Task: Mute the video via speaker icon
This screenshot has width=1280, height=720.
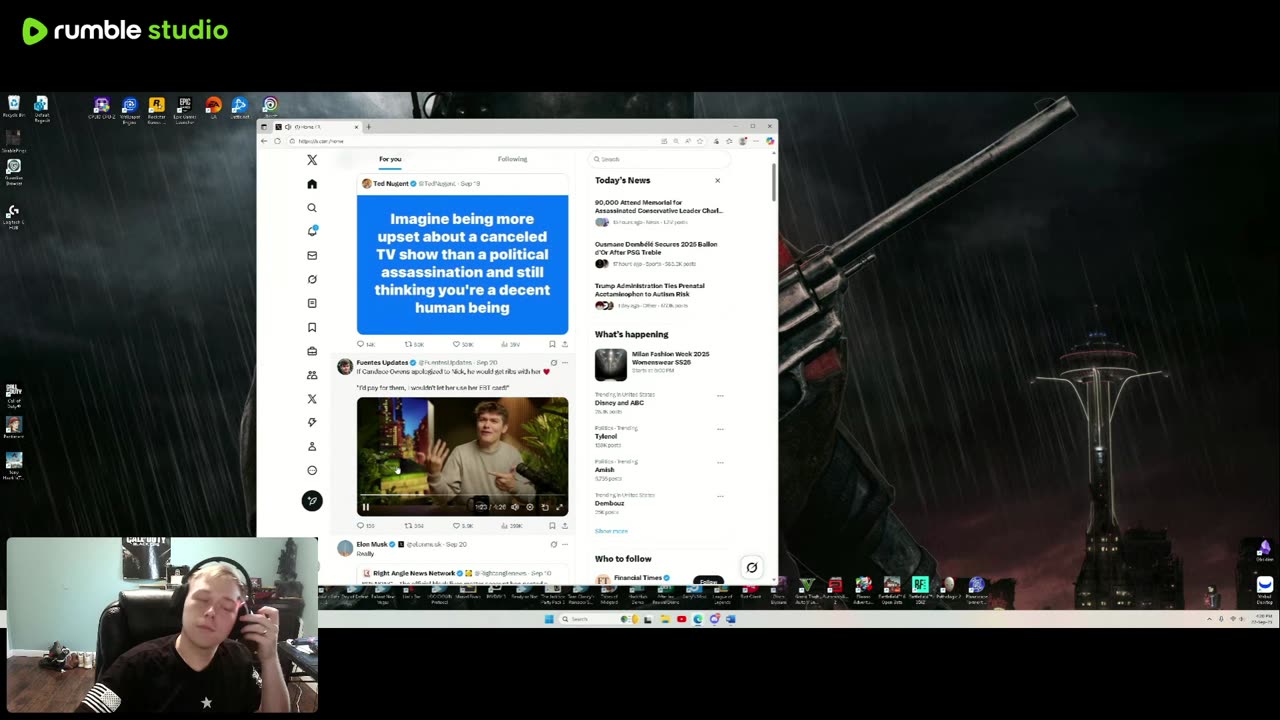Action: [515, 507]
